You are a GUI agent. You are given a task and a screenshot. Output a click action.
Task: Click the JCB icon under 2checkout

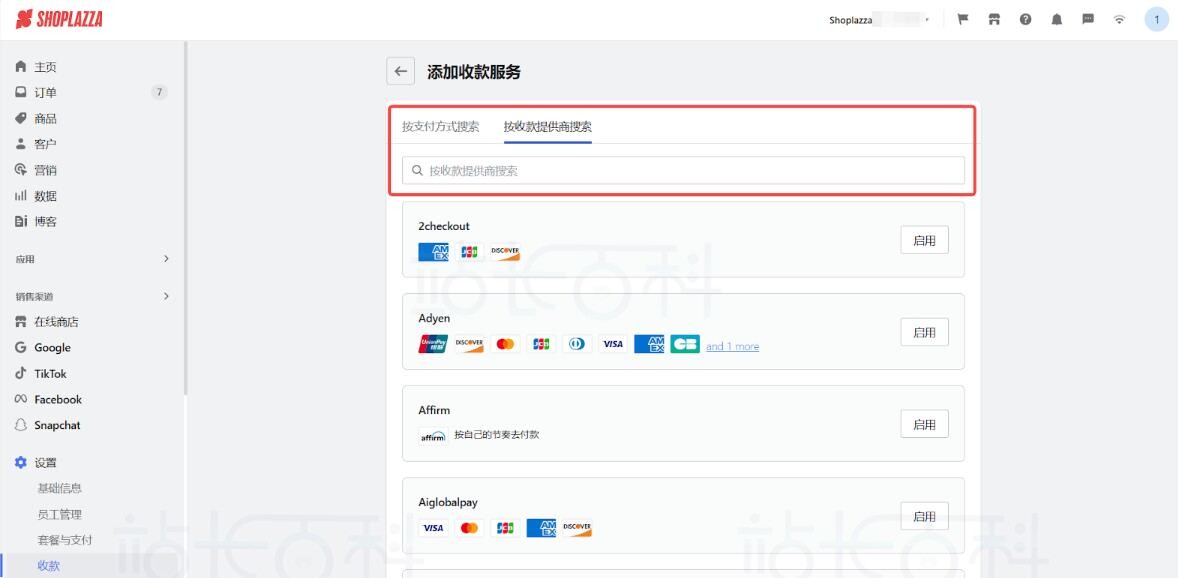coord(469,252)
